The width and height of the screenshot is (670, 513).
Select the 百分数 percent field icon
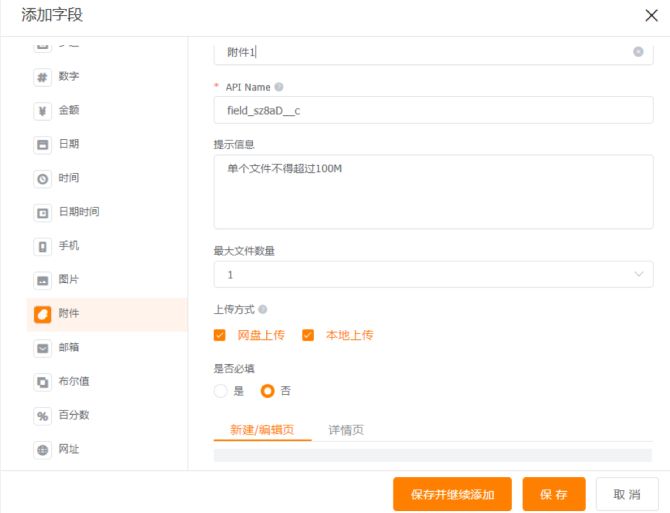(x=43, y=416)
